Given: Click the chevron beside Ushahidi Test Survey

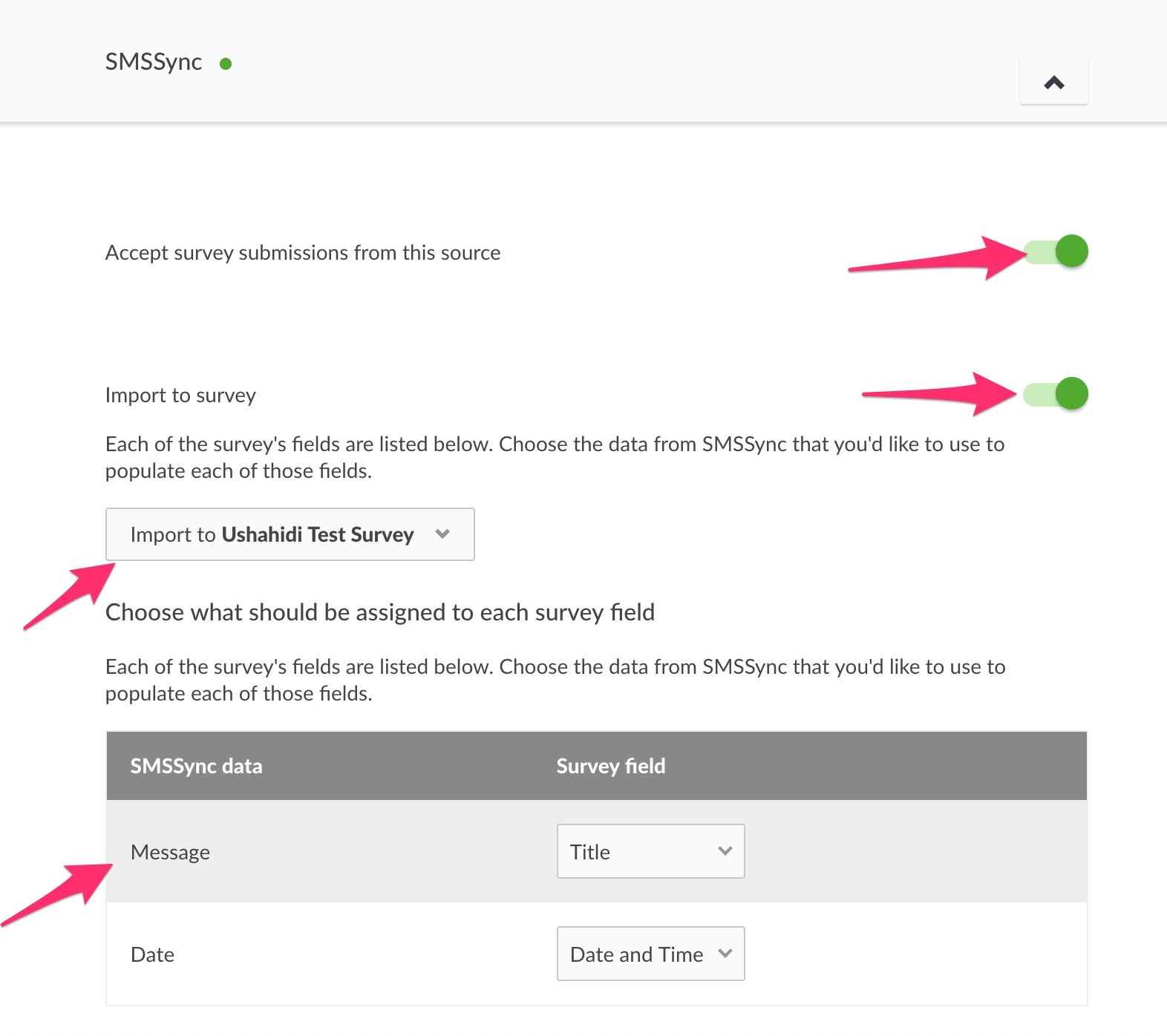Looking at the screenshot, I should [x=443, y=534].
